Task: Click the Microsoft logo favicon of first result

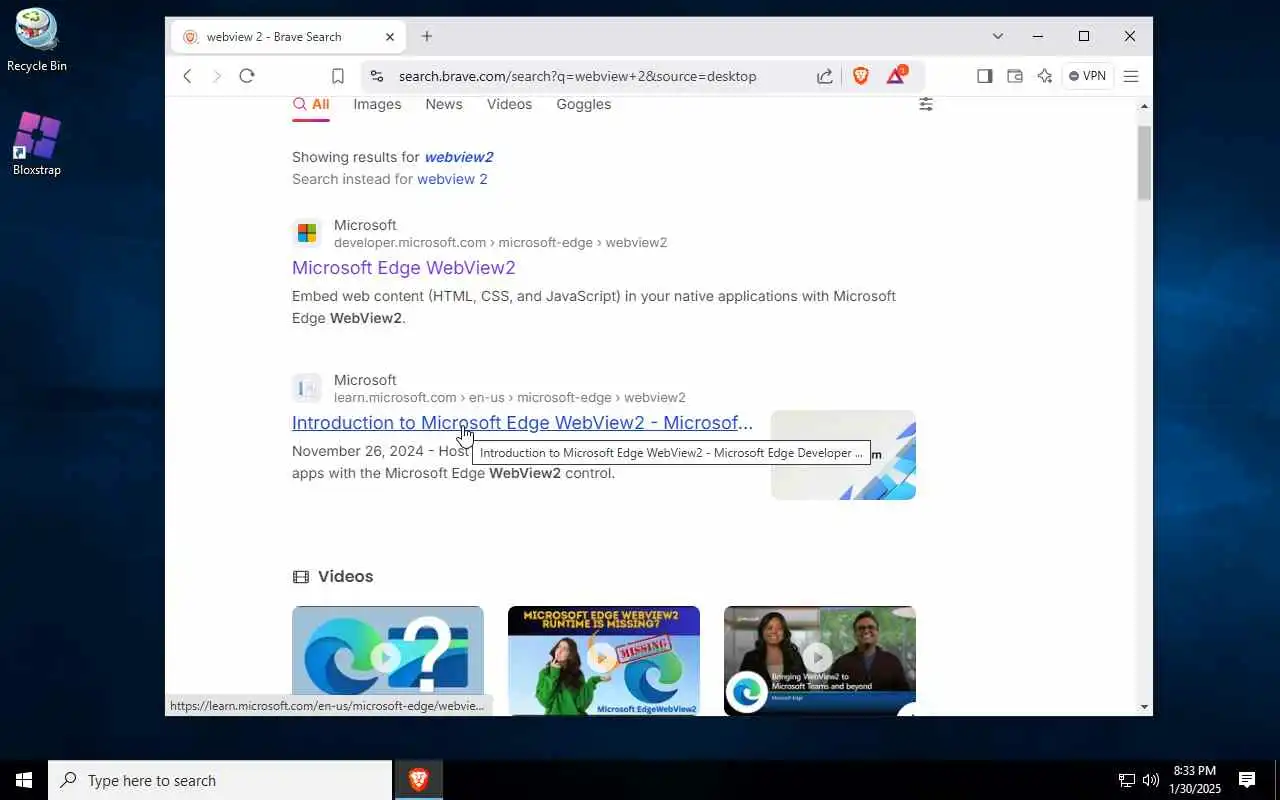Action: [307, 233]
